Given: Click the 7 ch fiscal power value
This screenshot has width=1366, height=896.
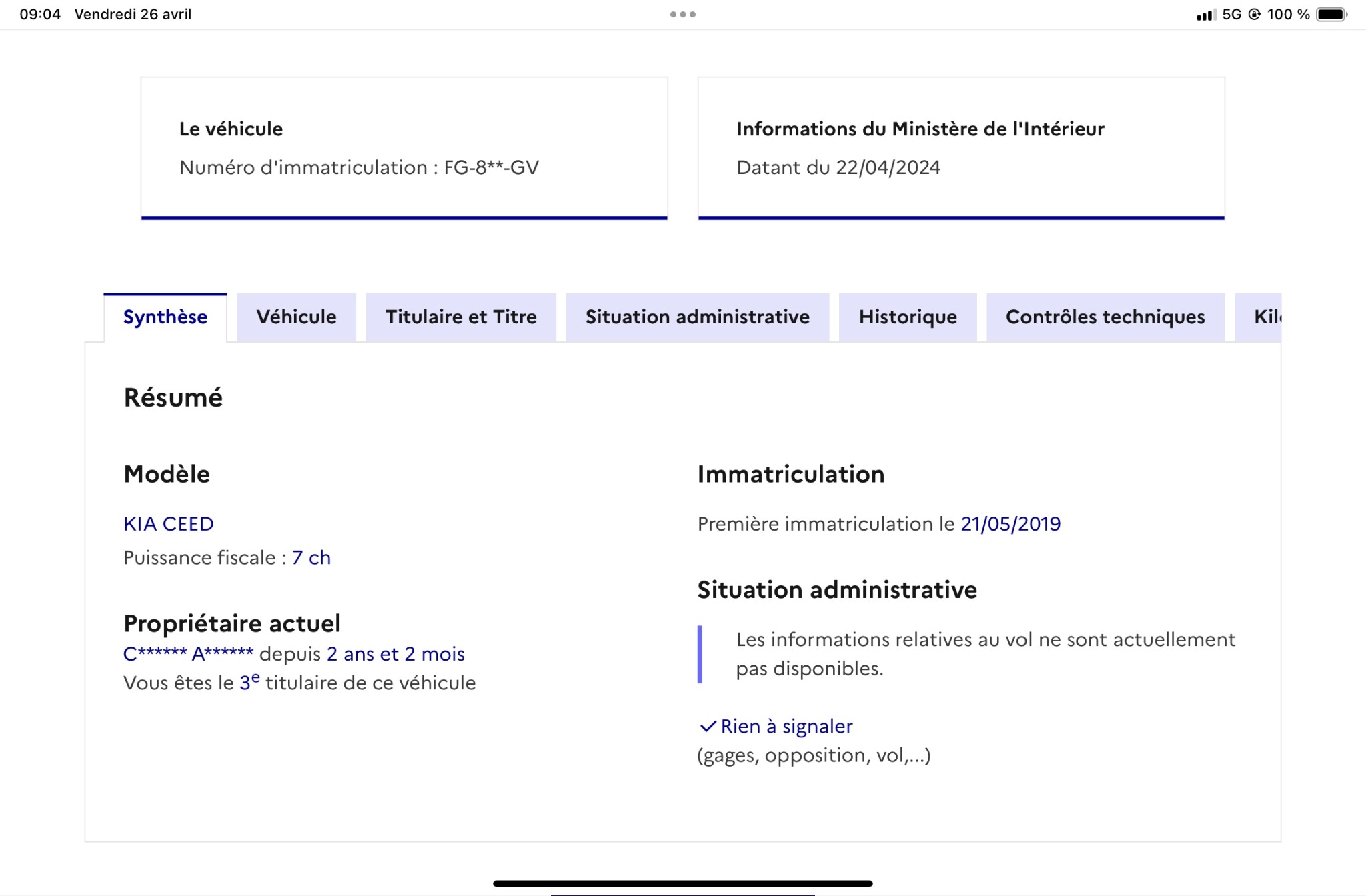Looking at the screenshot, I should coord(311,557).
